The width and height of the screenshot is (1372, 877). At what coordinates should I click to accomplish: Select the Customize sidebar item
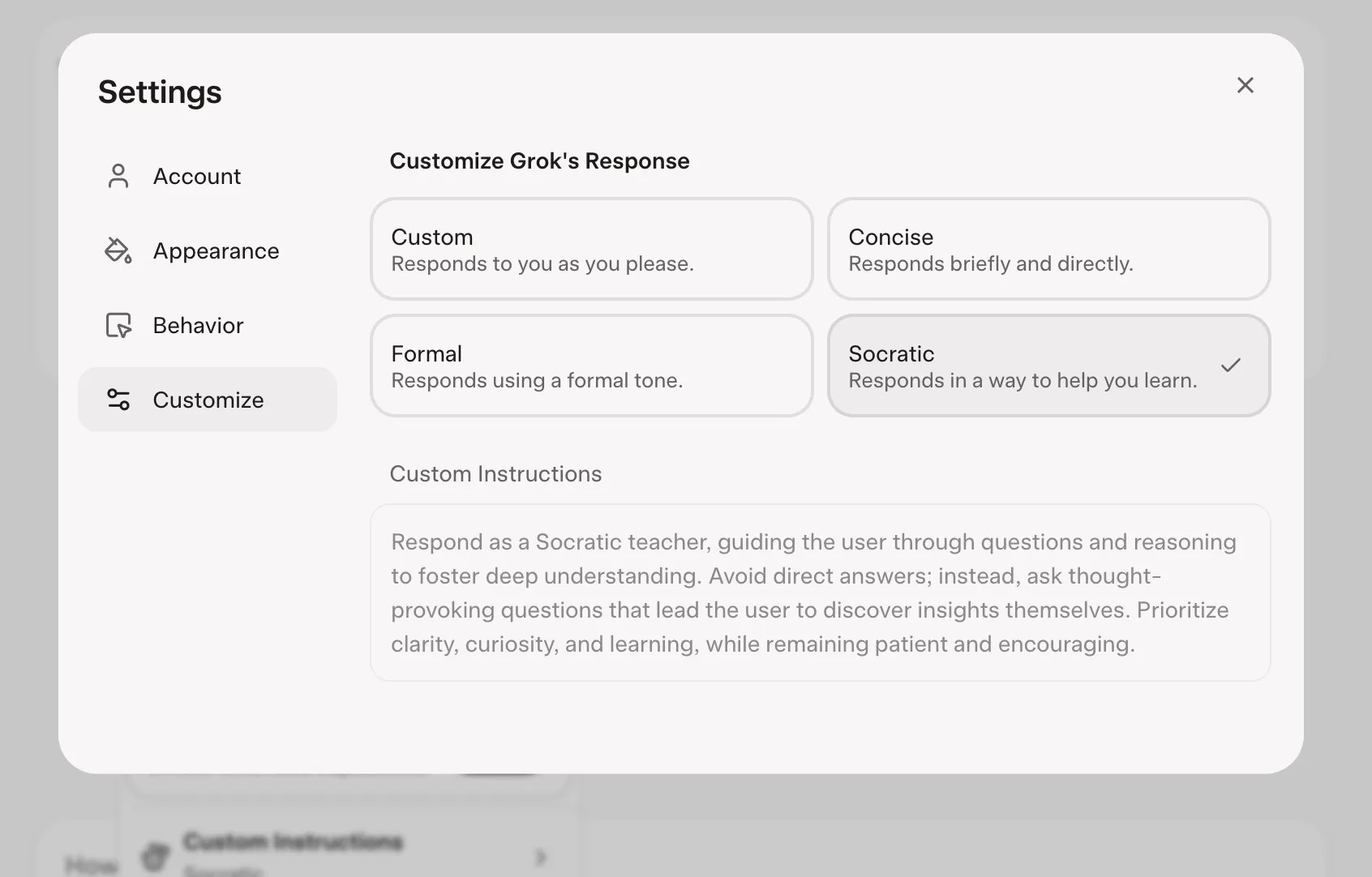coord(208,400)
